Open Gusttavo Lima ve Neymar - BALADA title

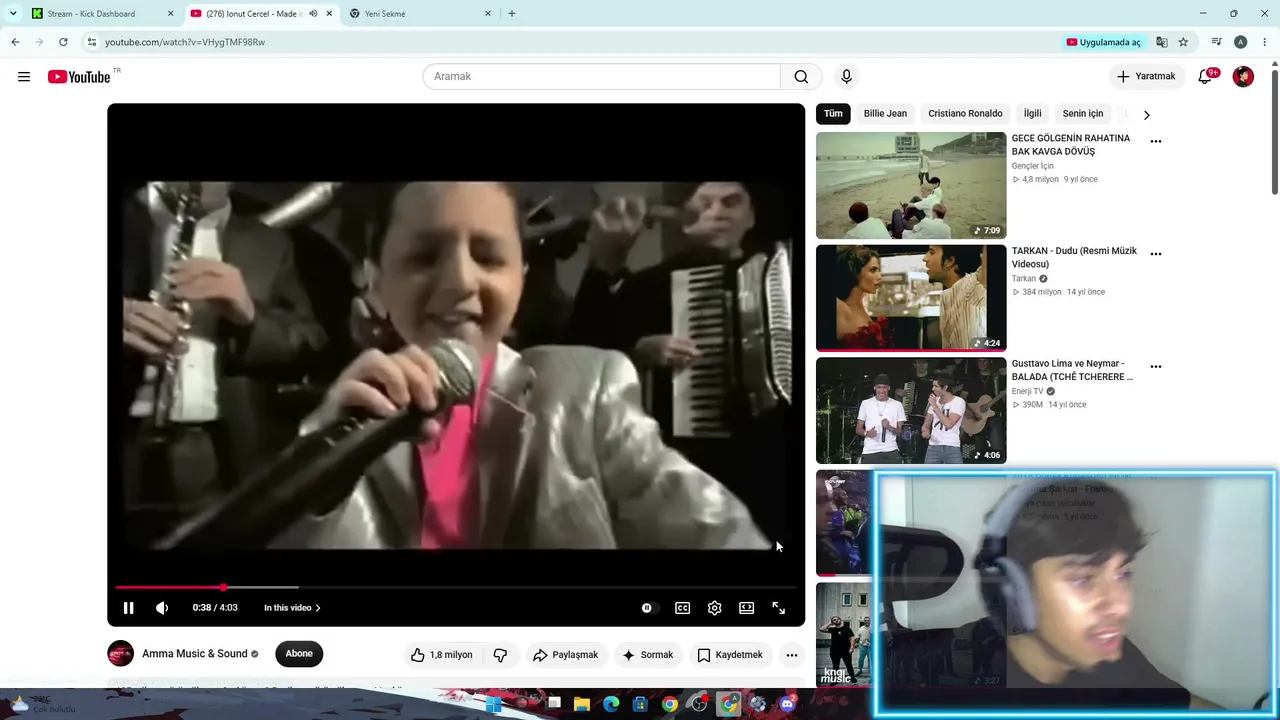coord(1072,370)
